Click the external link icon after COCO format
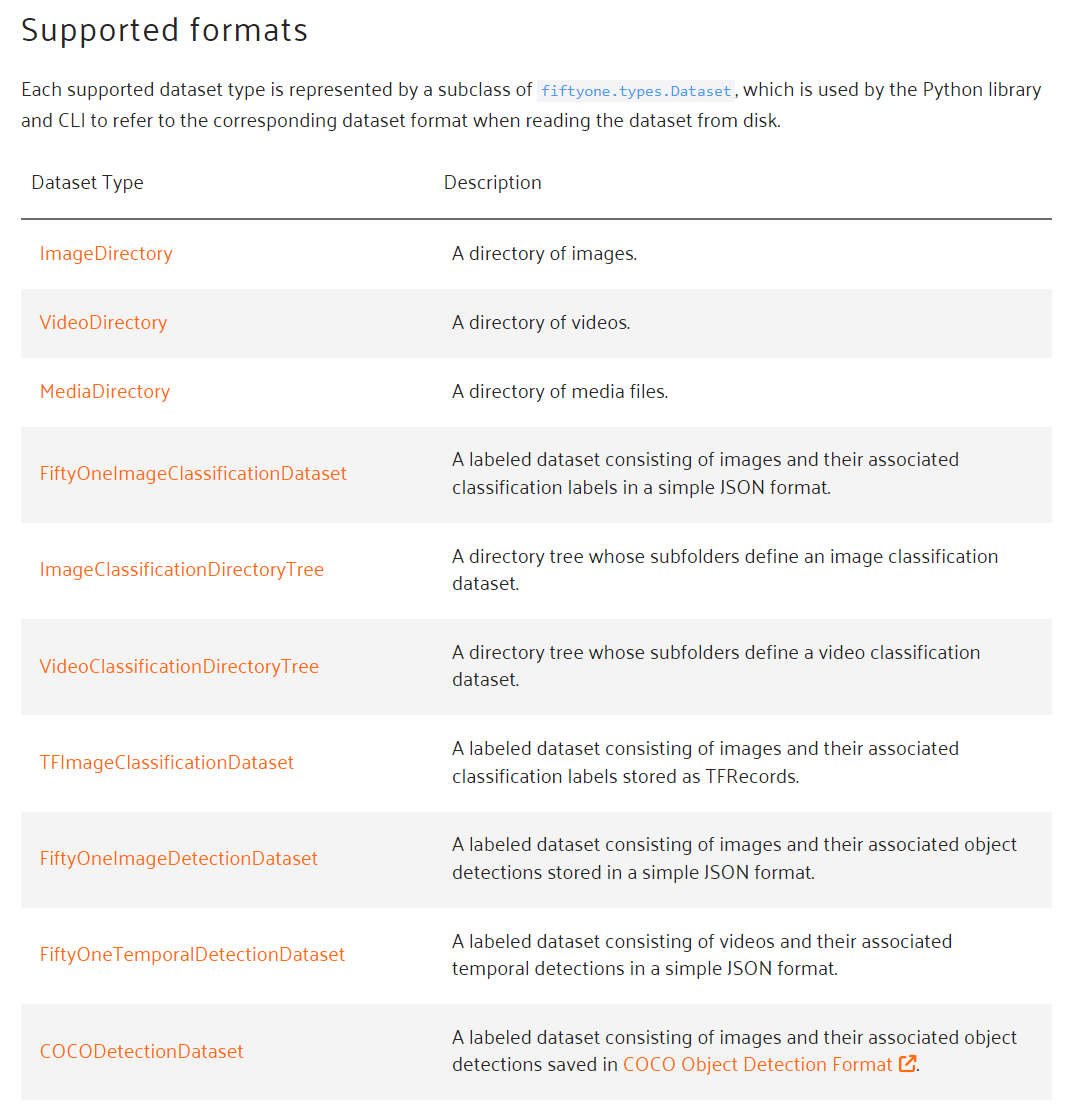 [908, 1065]
